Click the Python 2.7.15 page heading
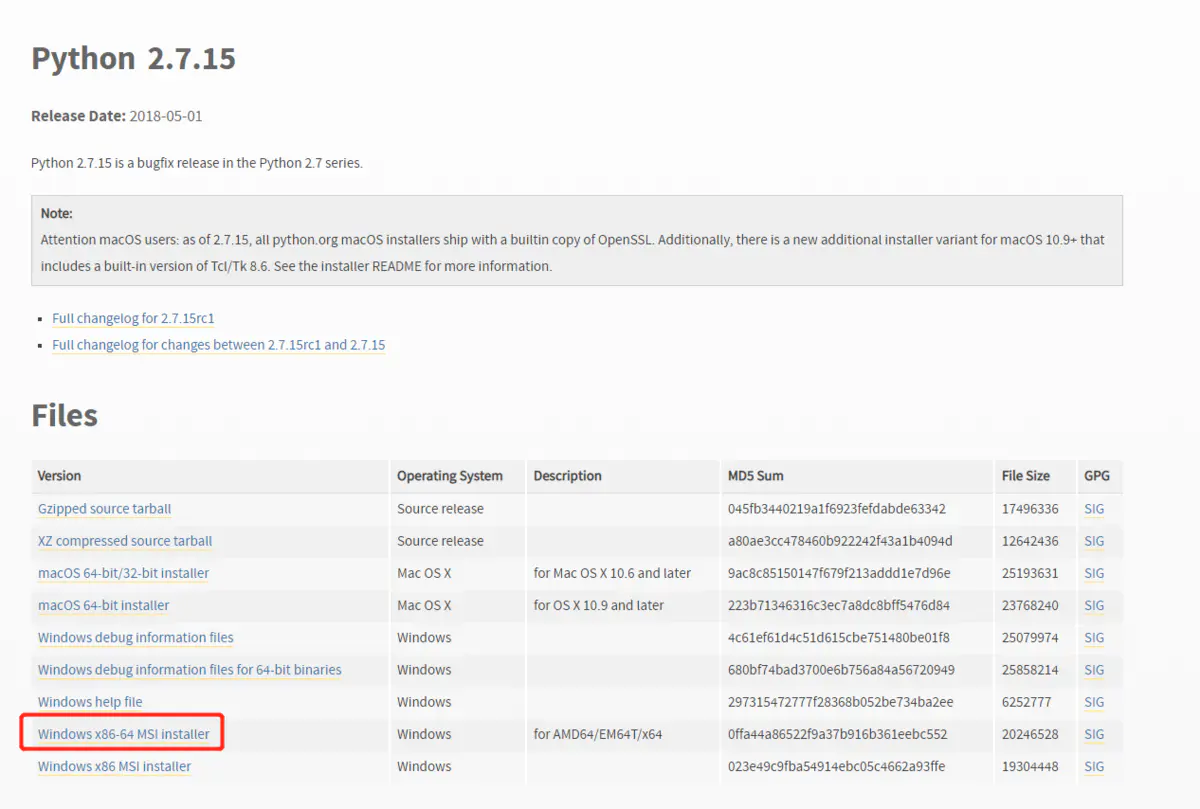Screen dimensions: 1200x809 coord(133,59)
